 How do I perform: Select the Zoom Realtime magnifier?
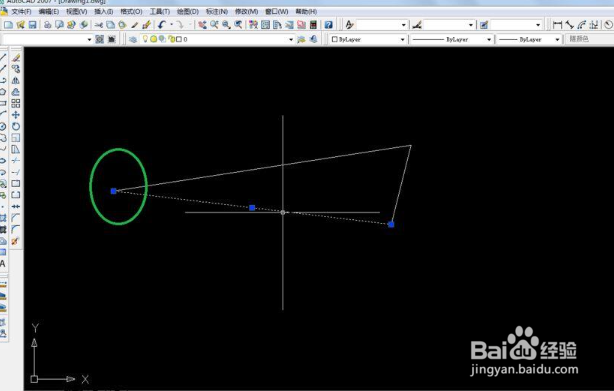coord(214,25)
